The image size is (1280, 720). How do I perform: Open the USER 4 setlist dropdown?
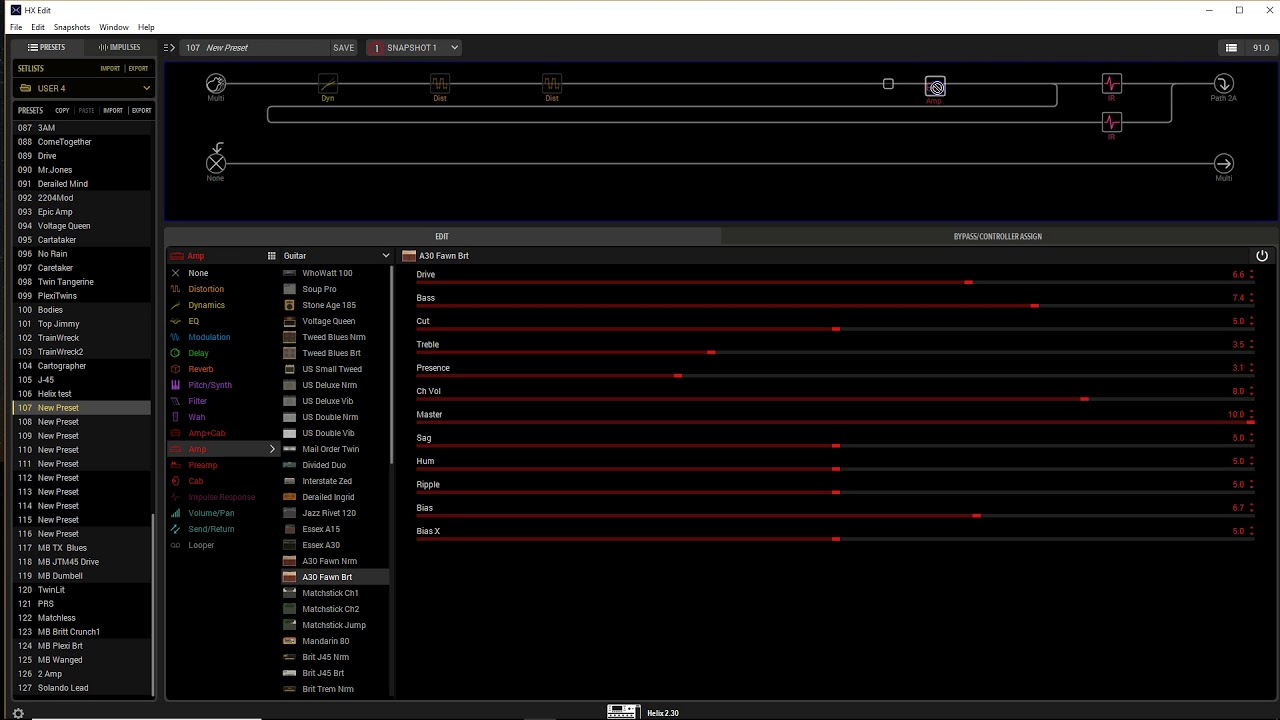[83, 88]
